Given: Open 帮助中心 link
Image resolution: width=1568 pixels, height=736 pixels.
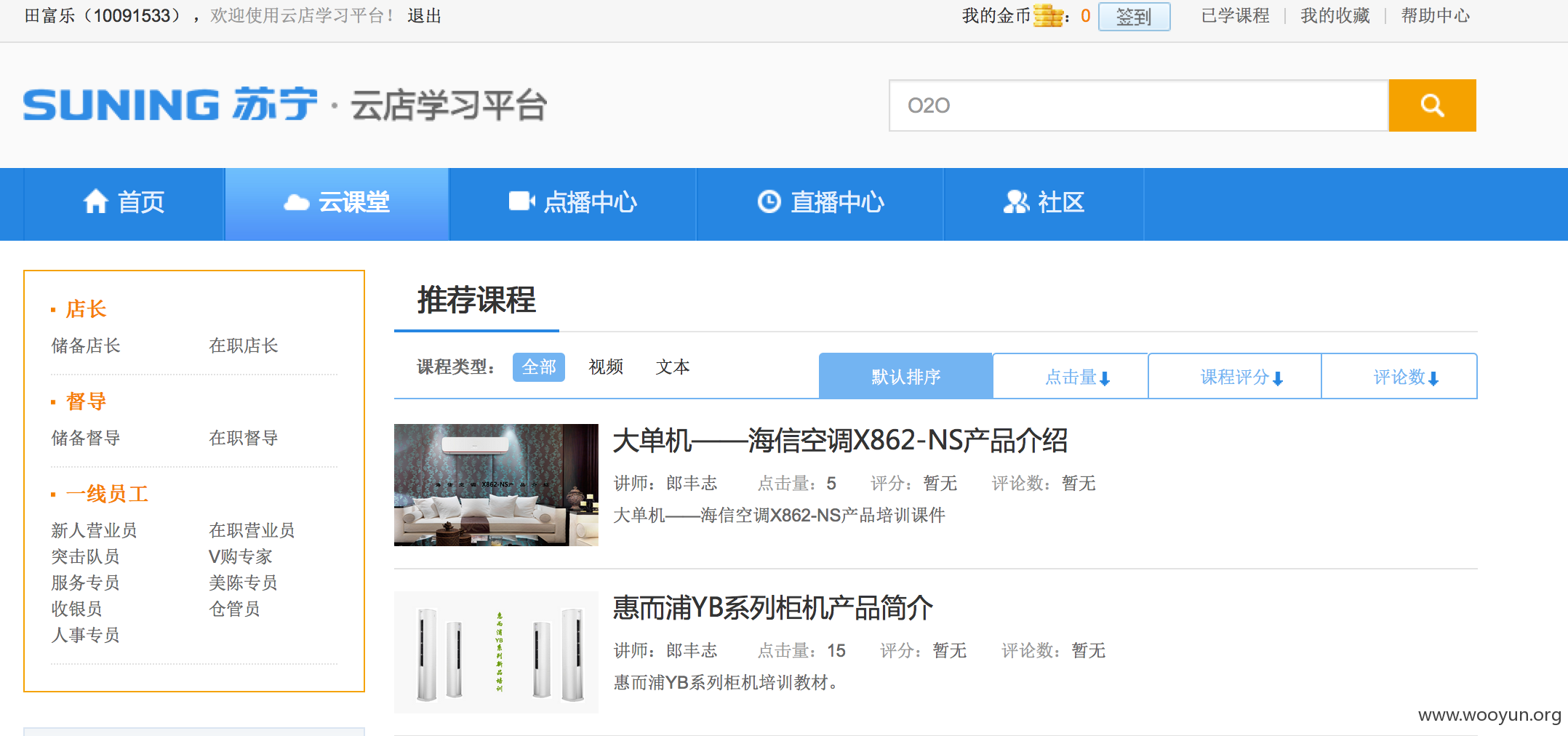Looking at the screenshot, I should tap(1435, 15).
